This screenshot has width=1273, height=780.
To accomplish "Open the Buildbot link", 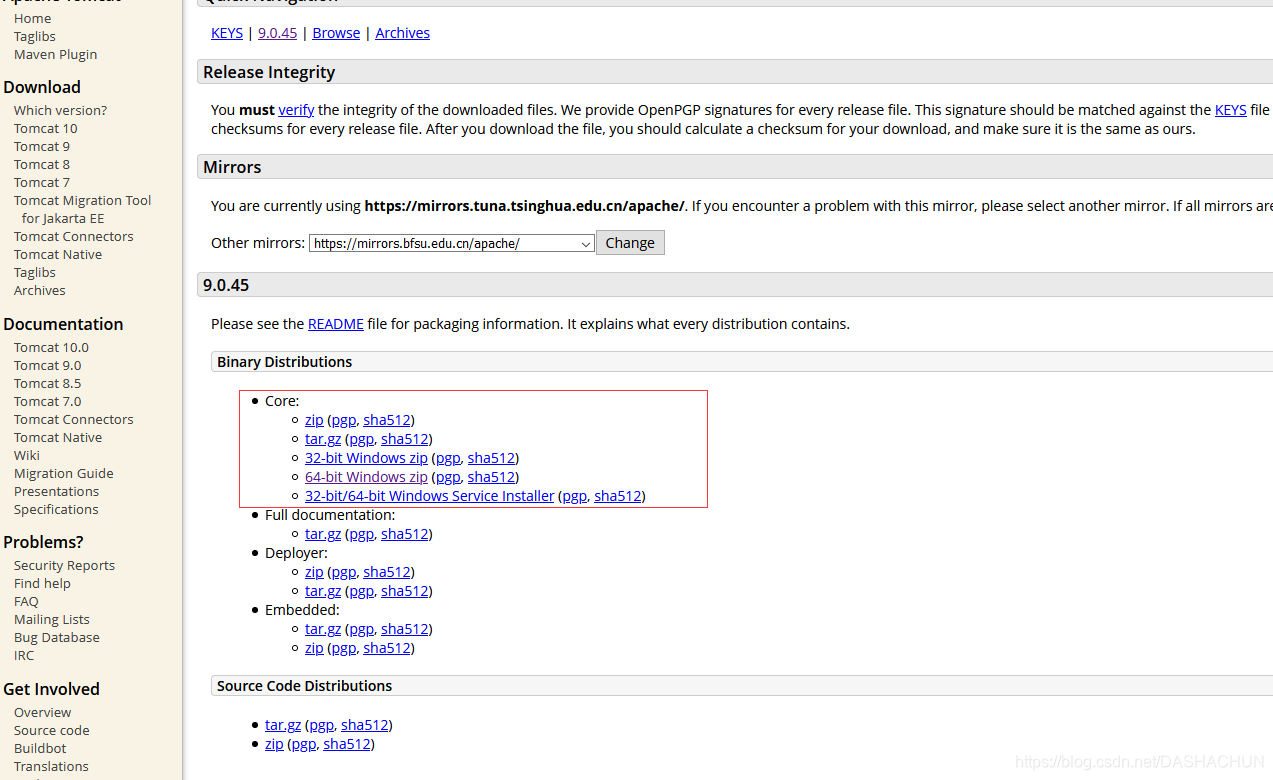I will click(40, 748).
